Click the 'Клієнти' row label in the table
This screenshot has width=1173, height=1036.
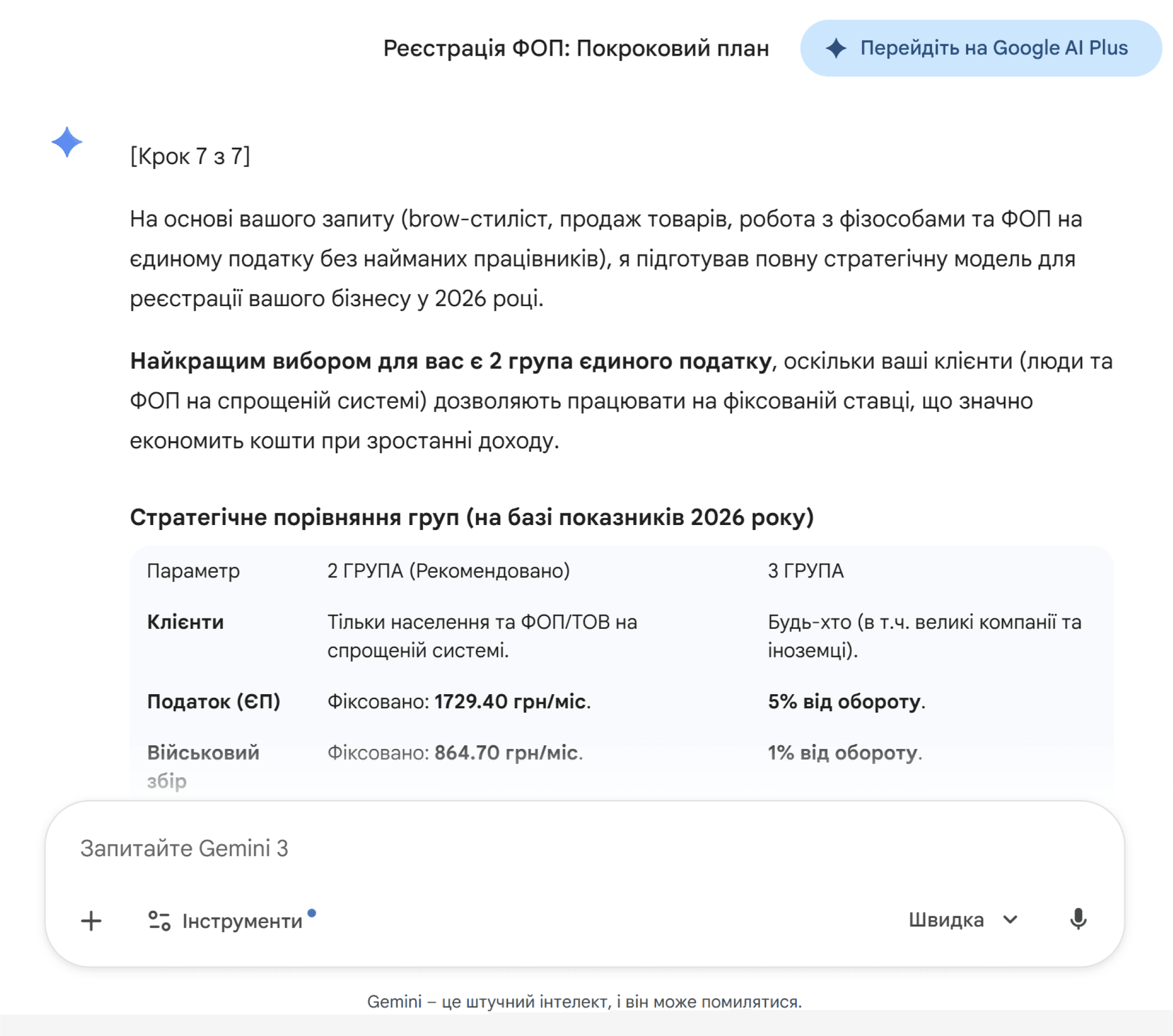(x=185, y=622)
